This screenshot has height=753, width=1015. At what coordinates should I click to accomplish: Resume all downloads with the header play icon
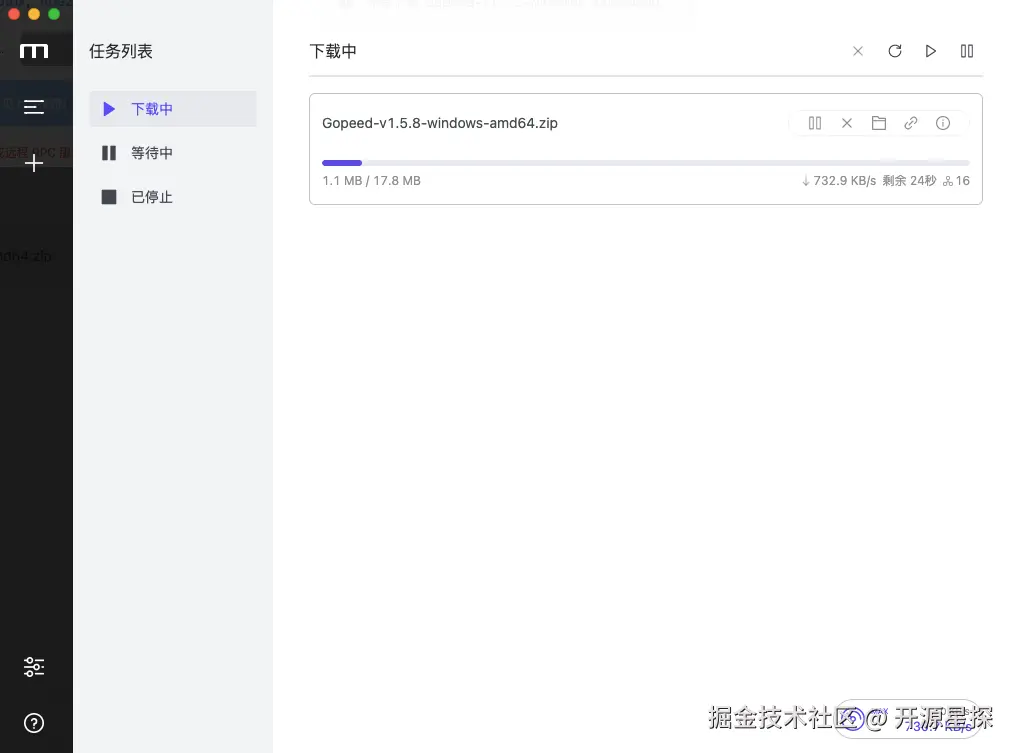(930, 51)
